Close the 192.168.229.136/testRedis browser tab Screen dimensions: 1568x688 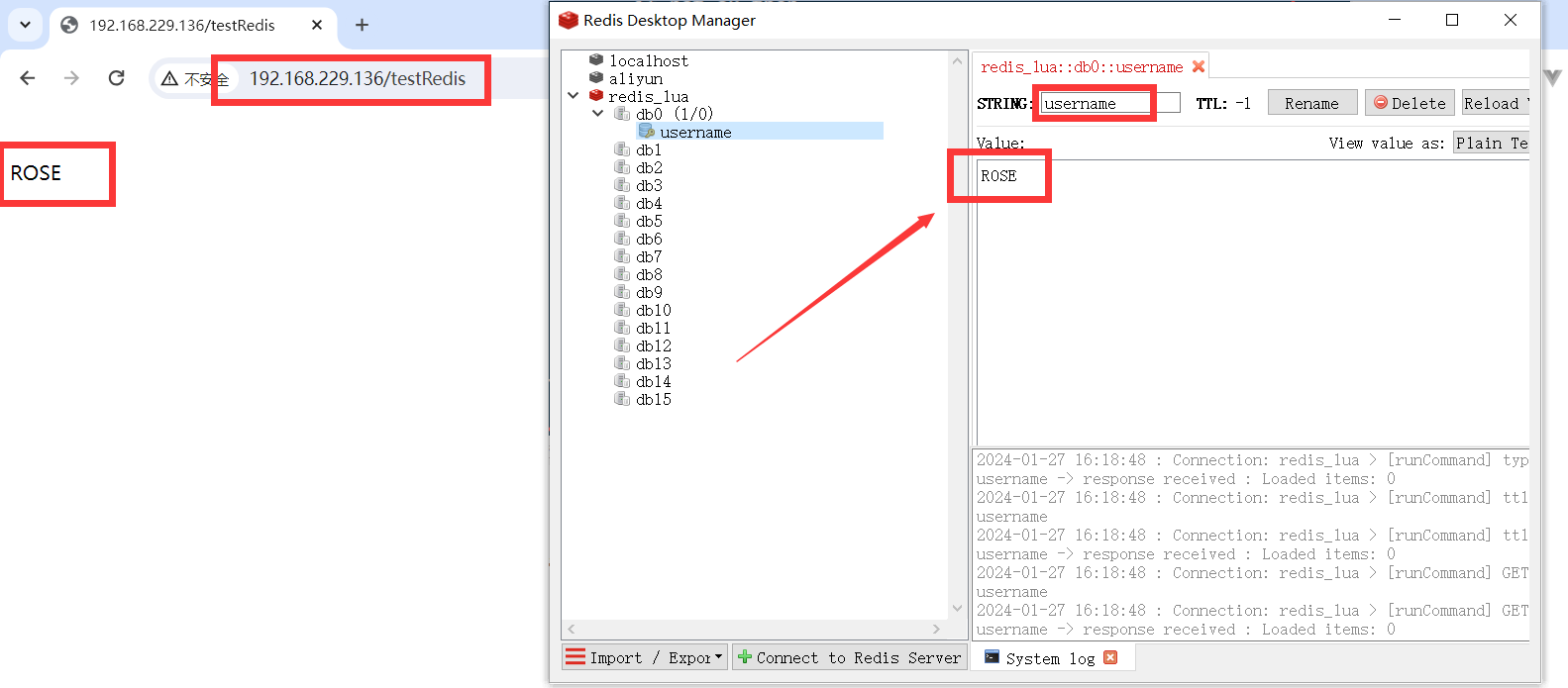click(x=317, y=25)
